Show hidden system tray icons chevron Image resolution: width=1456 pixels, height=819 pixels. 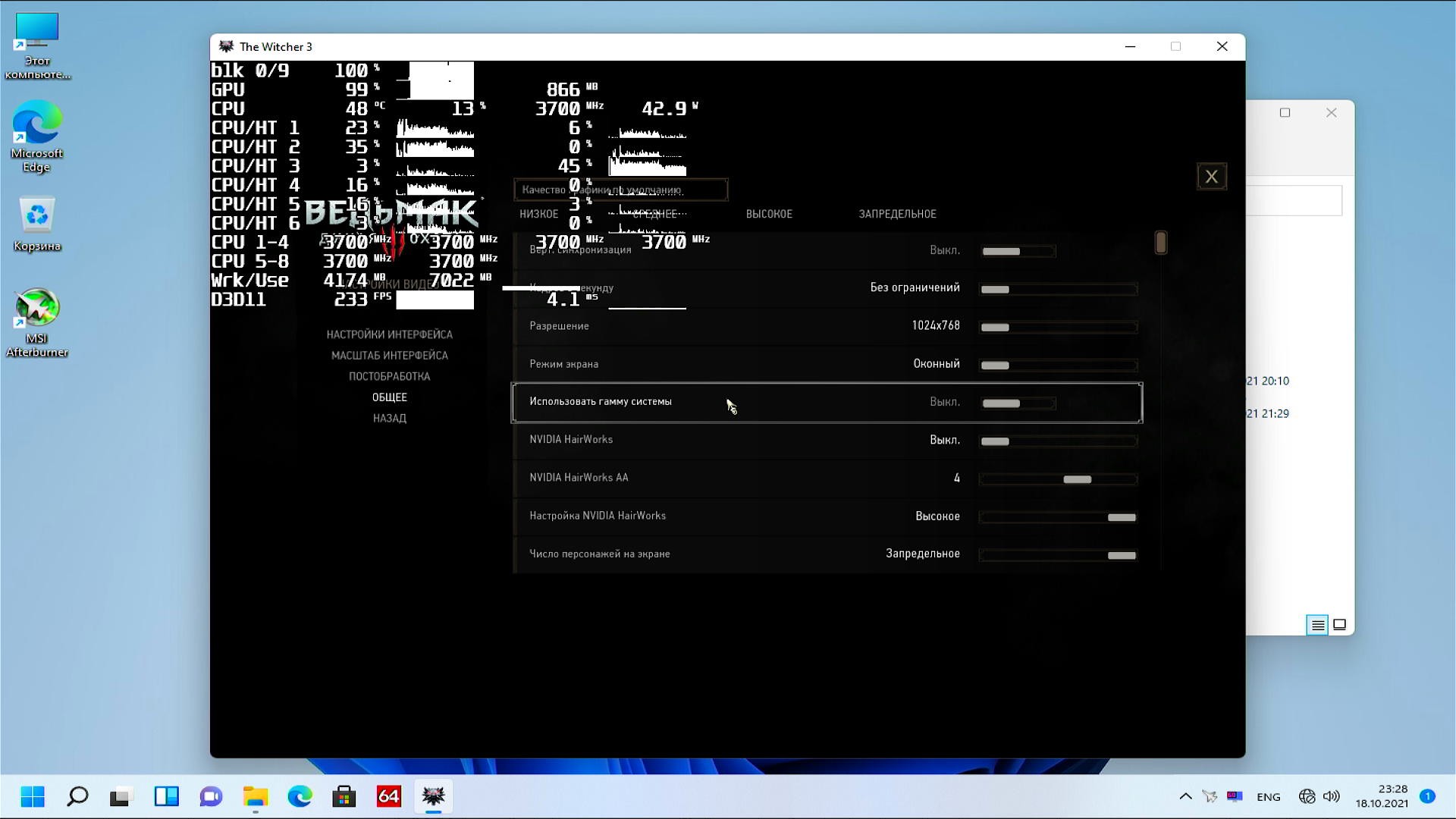click(1185, 796)
